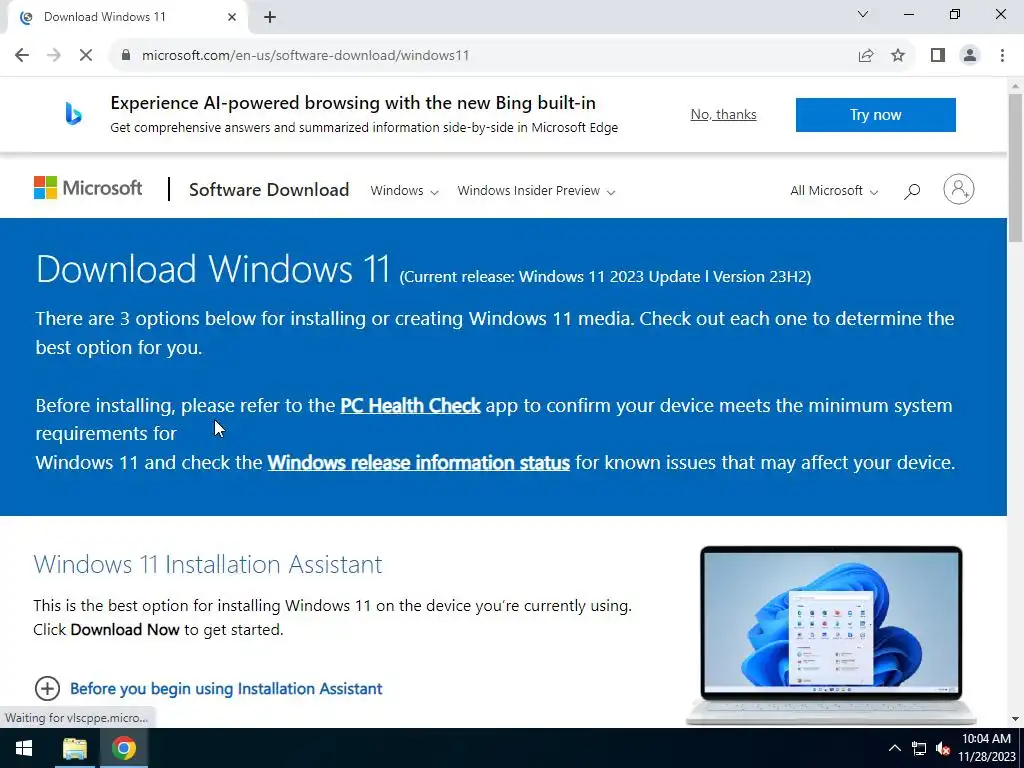
Task: Click the share page icon in address bar
Action: (866, 56)
